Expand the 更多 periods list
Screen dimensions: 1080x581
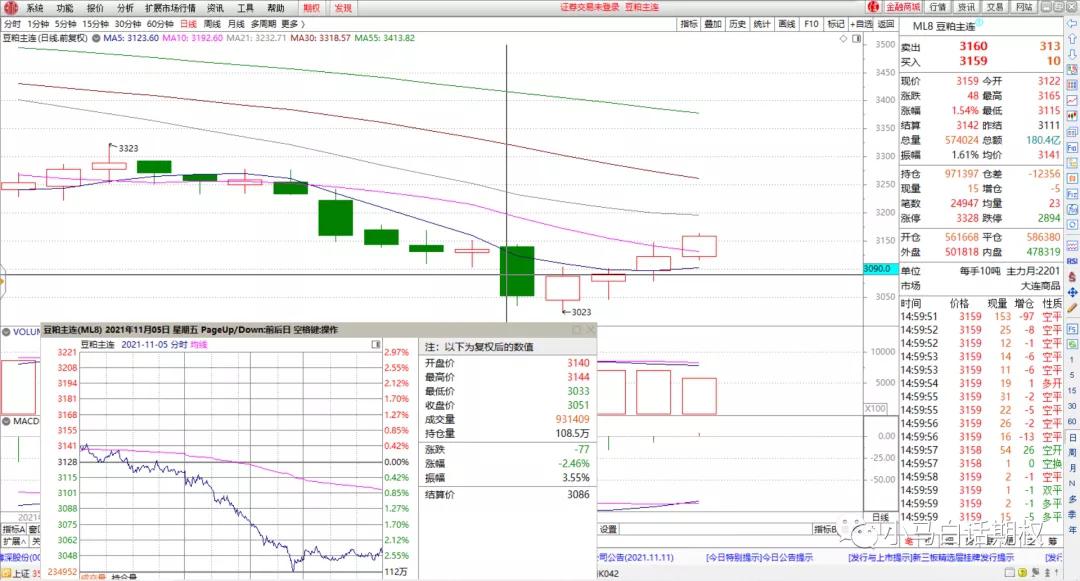(x=292, y=23)
